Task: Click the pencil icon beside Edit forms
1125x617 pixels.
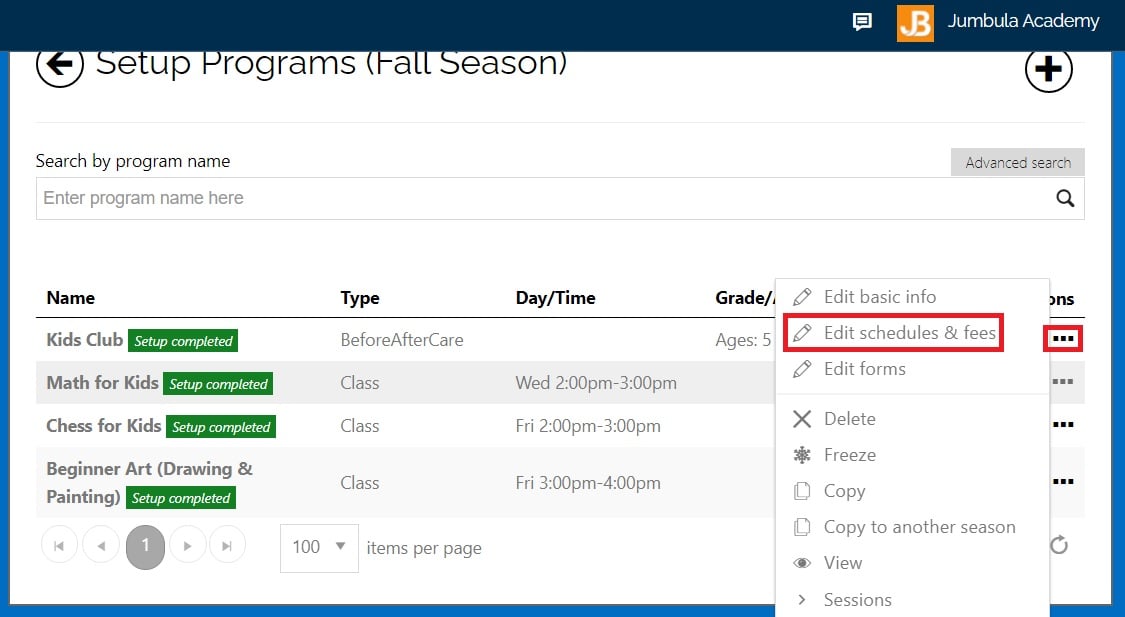Action: [802, 369]
